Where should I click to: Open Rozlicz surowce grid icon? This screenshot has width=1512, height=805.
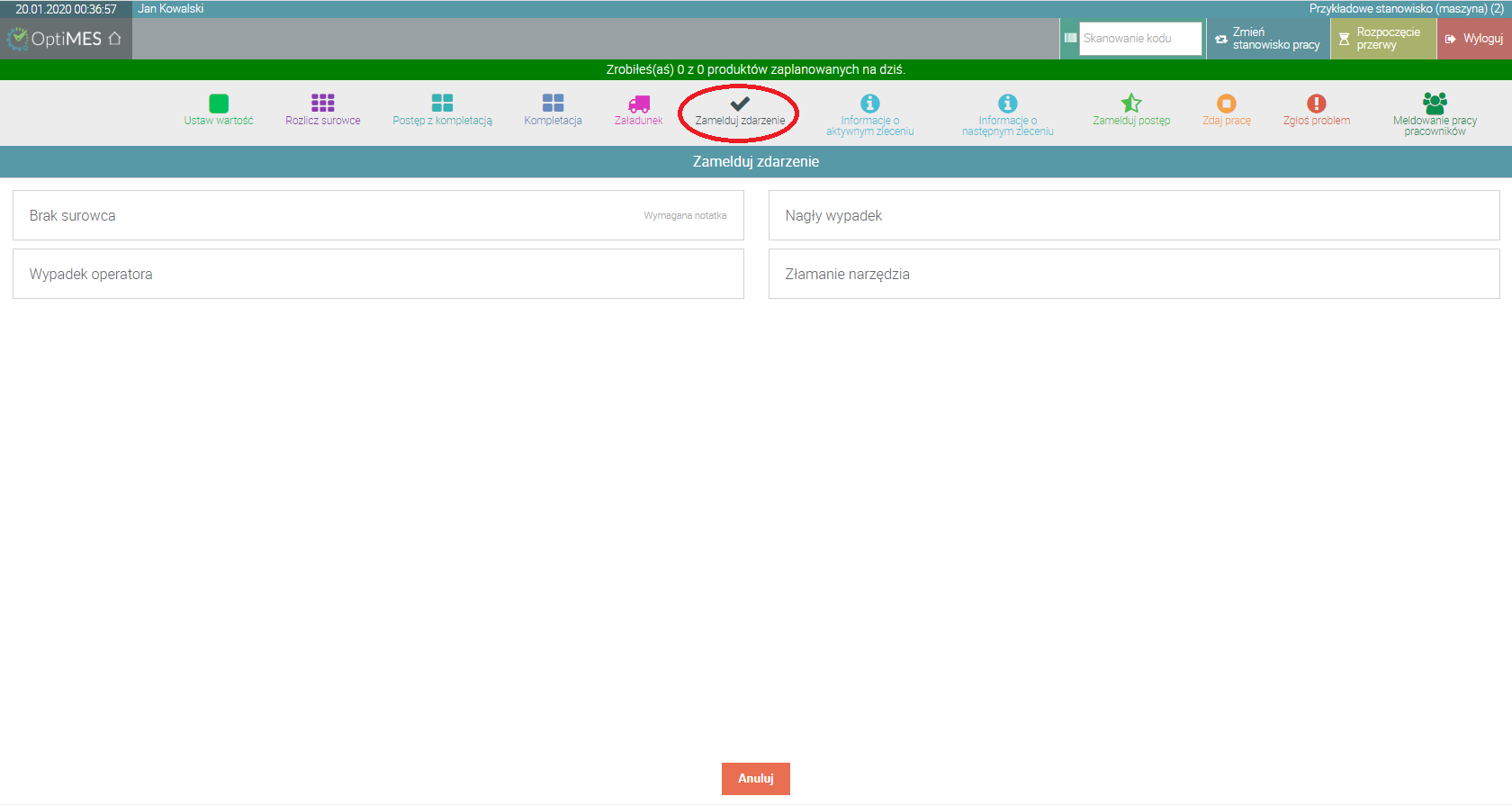[323, 104]
